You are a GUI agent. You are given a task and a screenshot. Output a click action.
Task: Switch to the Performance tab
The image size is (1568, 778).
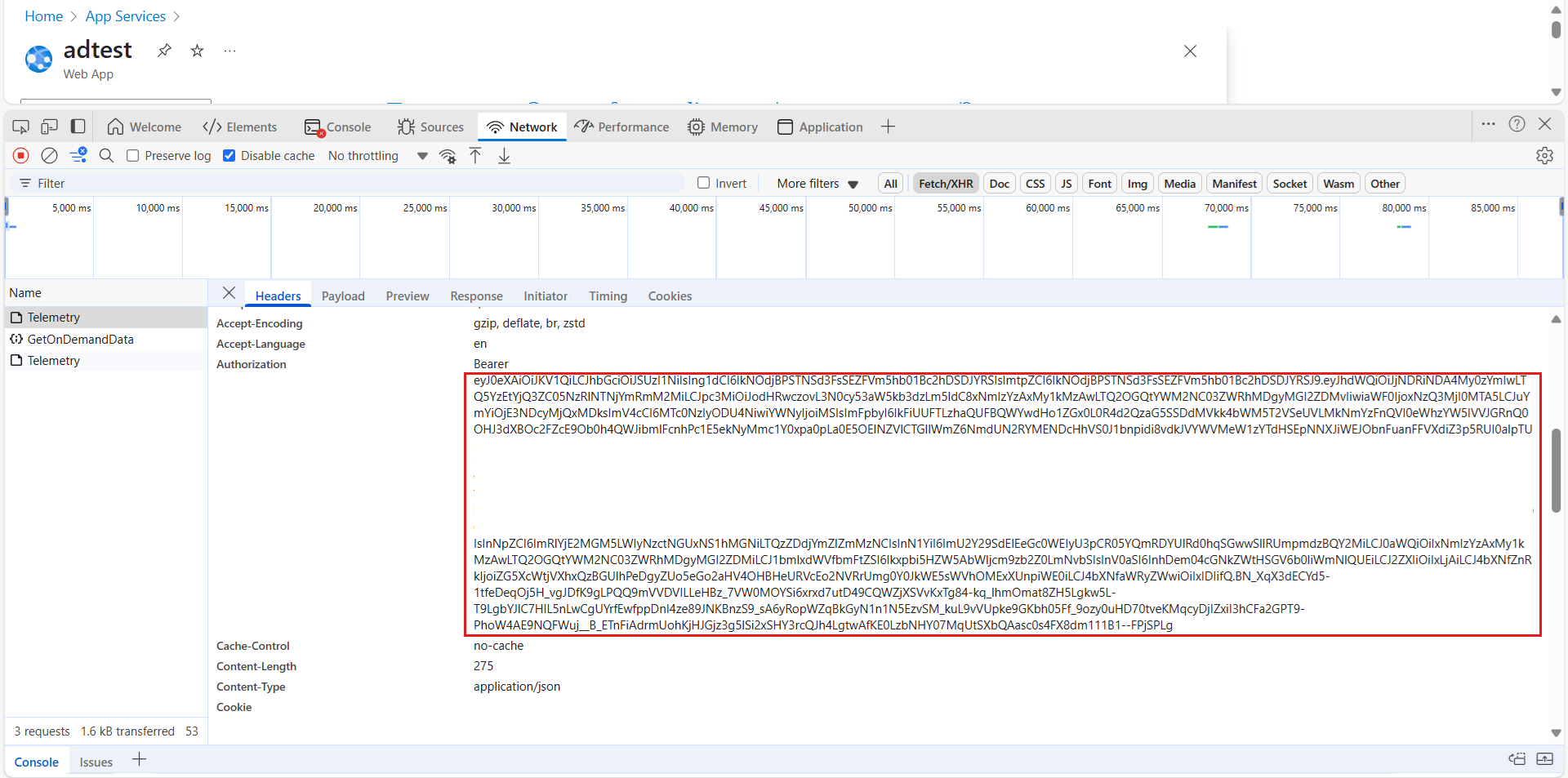coord(621,127)
